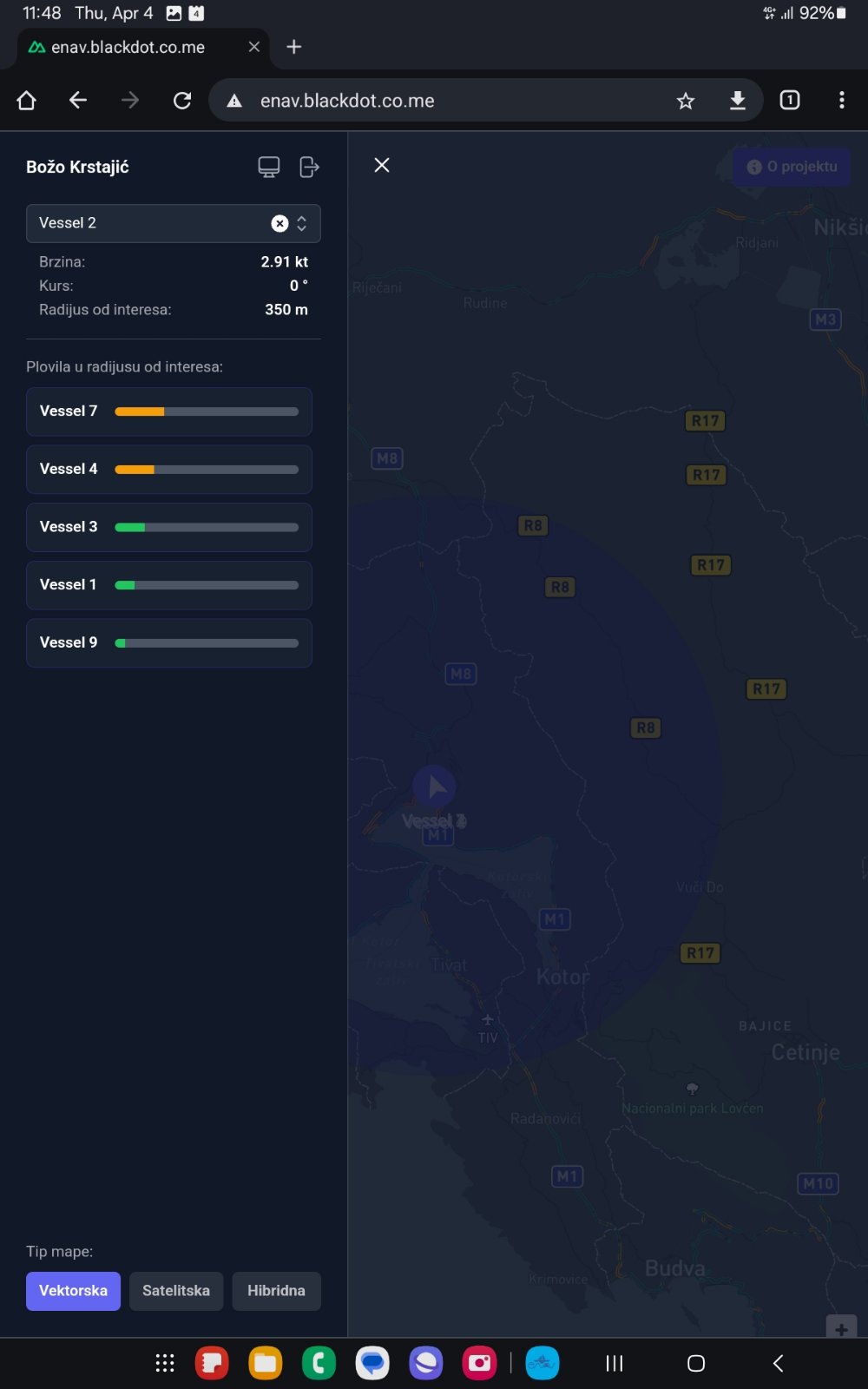
Task: Open the monitor display icon in sidebar
Action: click(x=269, y=167)
